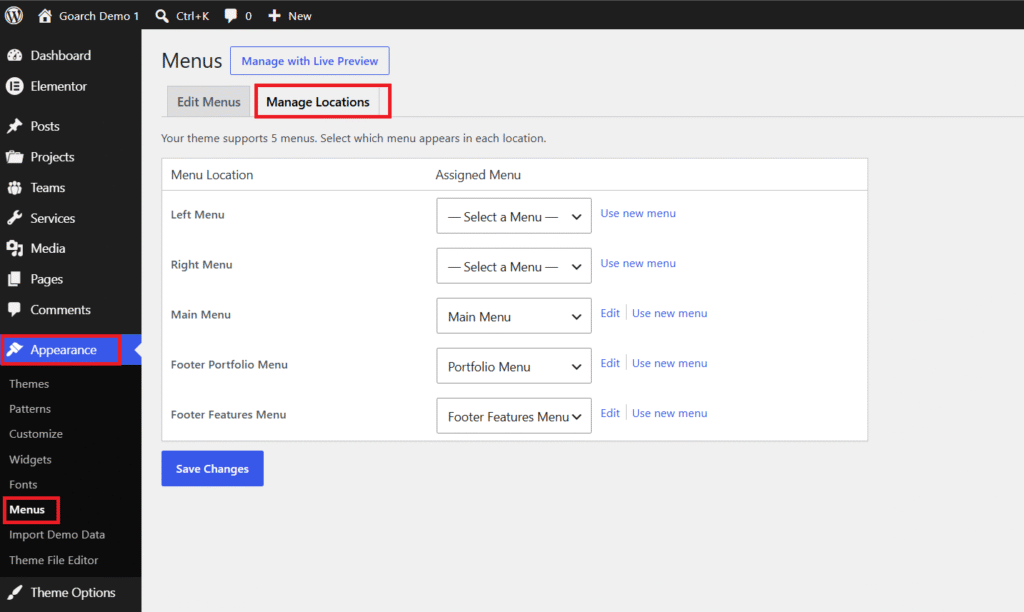Click the plus icon next to New
This screenshot has height=612, width=1024.
(274, 16)
